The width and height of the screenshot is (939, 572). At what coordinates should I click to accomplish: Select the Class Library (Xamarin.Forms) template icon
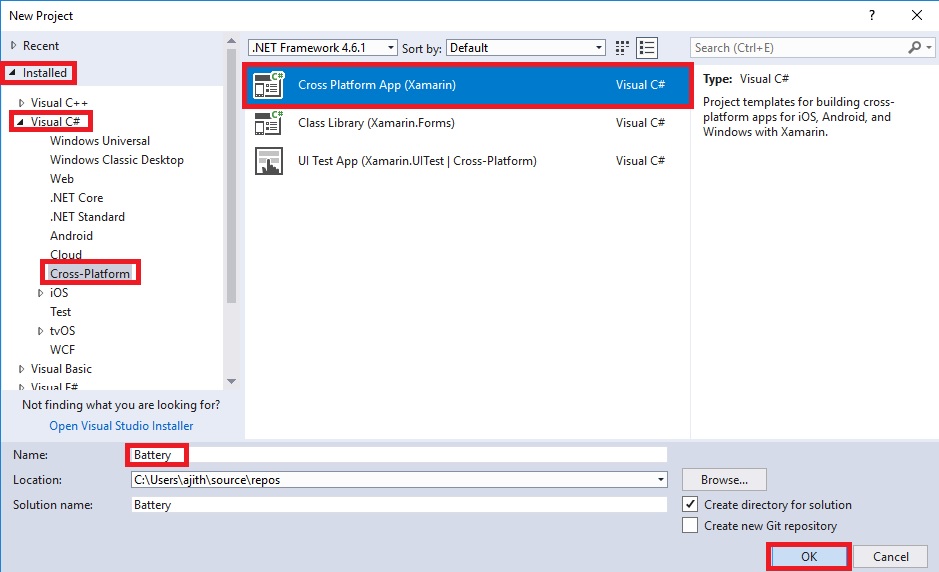[268, 123]
